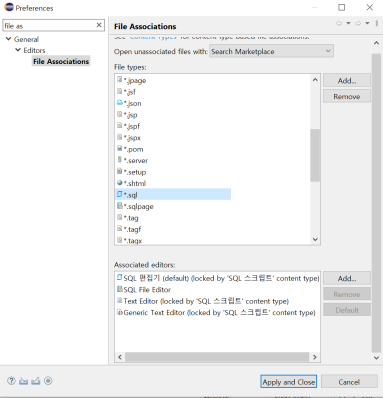Select the *.sql file type
383x398 pixels.
pyautogui.click(x=173, y=194)
